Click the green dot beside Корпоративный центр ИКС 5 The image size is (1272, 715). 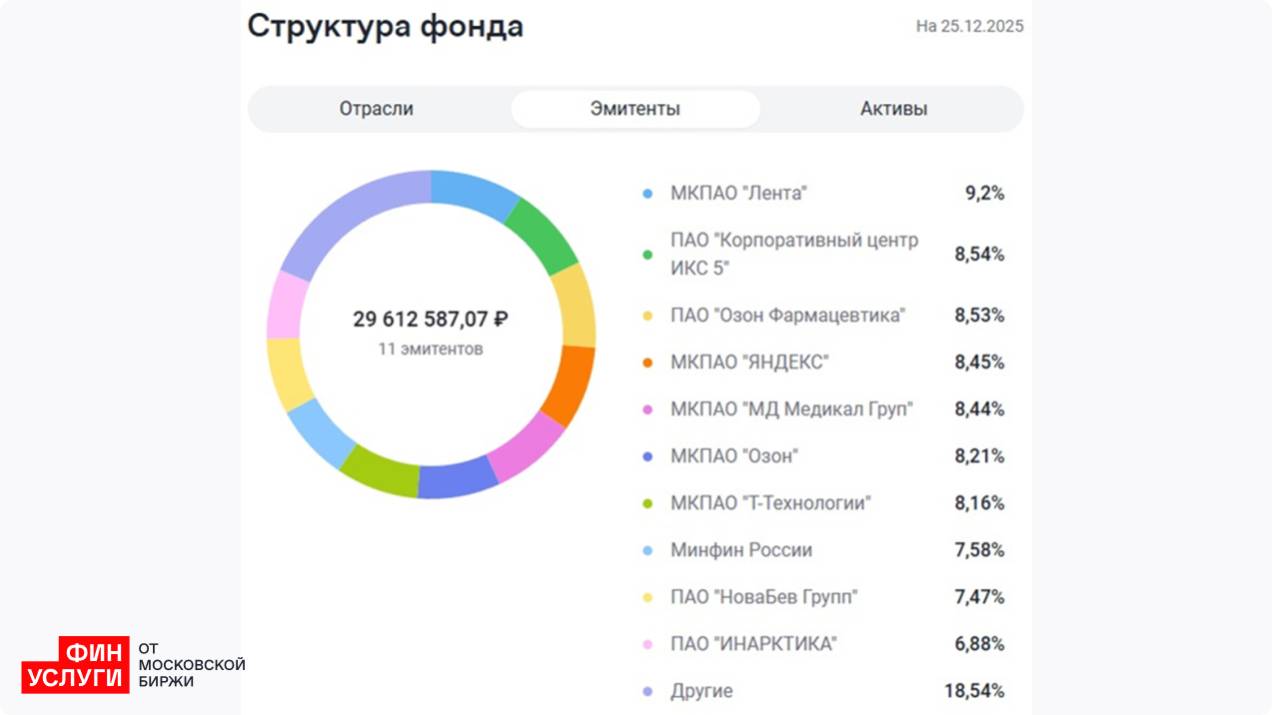tap(647, 255)
